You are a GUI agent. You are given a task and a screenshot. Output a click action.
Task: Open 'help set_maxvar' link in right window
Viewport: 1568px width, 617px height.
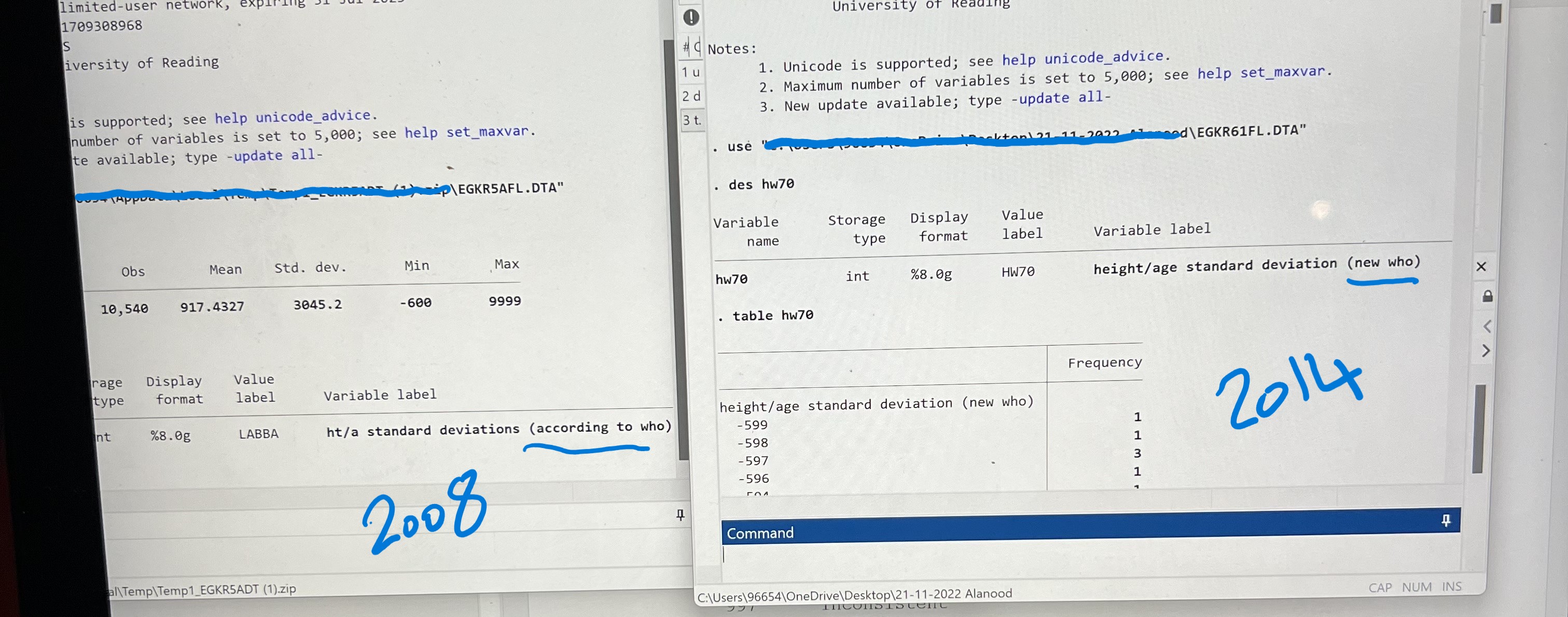[1260, 73]
